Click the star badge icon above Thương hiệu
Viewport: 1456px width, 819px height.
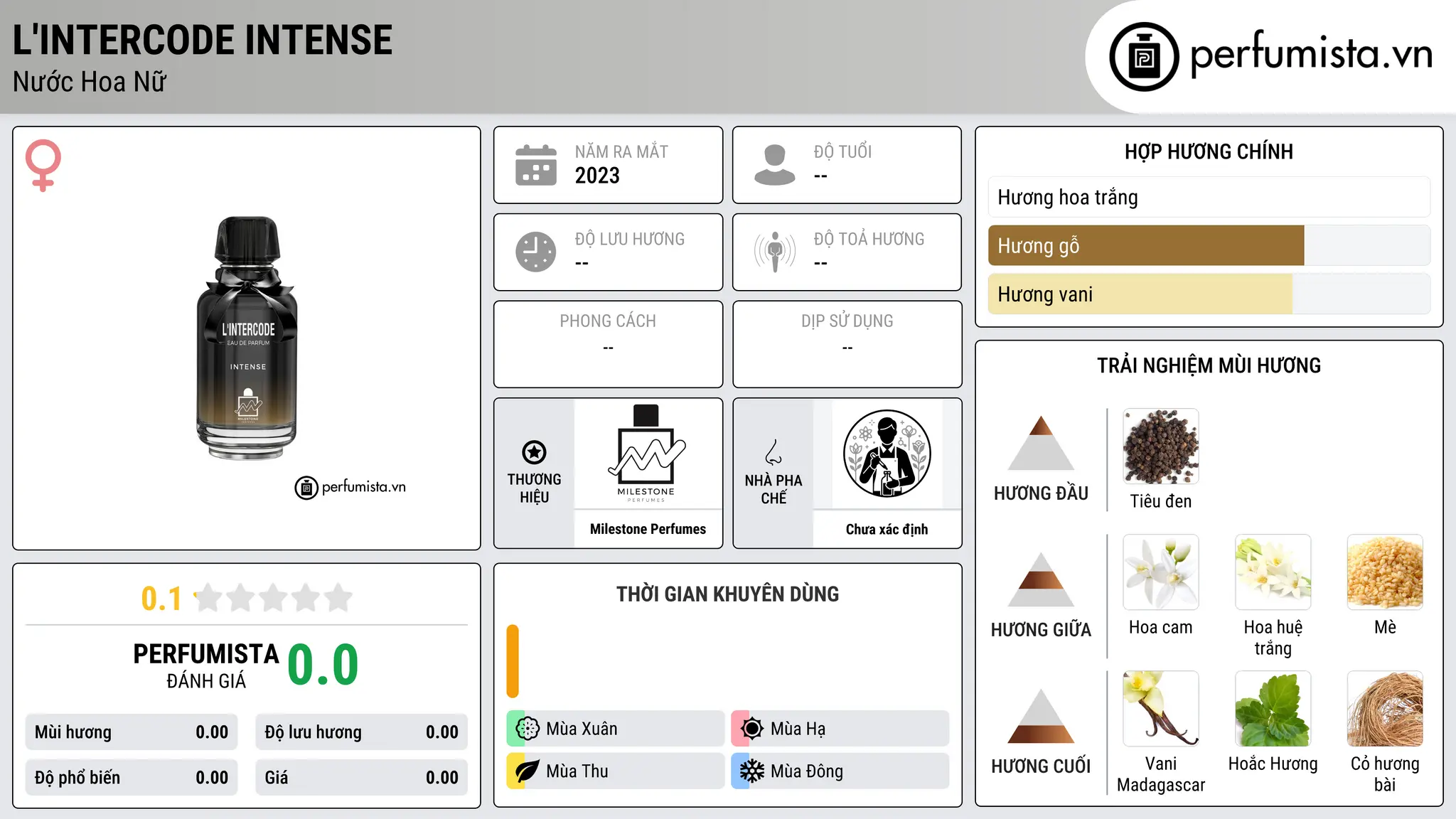click(534, 452)
